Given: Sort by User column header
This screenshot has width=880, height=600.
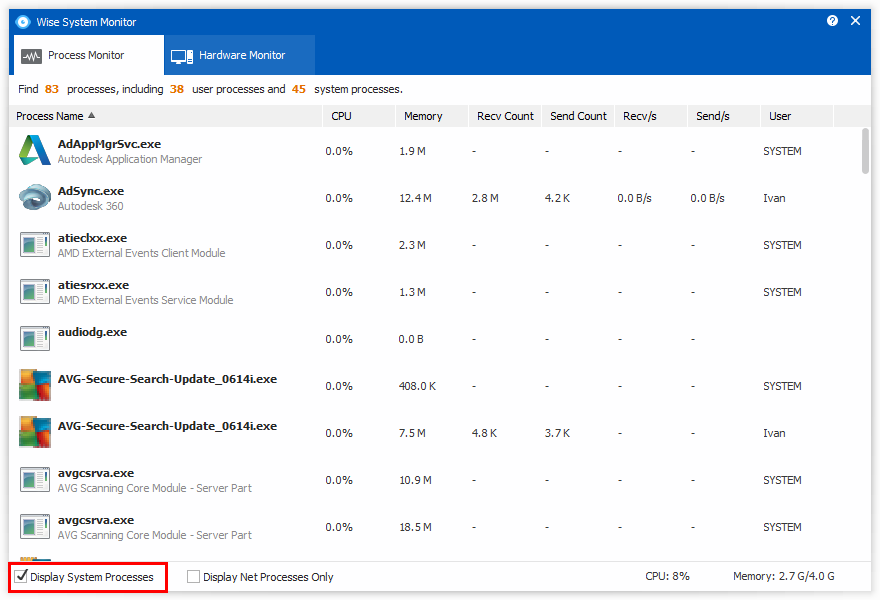Looking at the screenshot, I should (x=797, y=116).
